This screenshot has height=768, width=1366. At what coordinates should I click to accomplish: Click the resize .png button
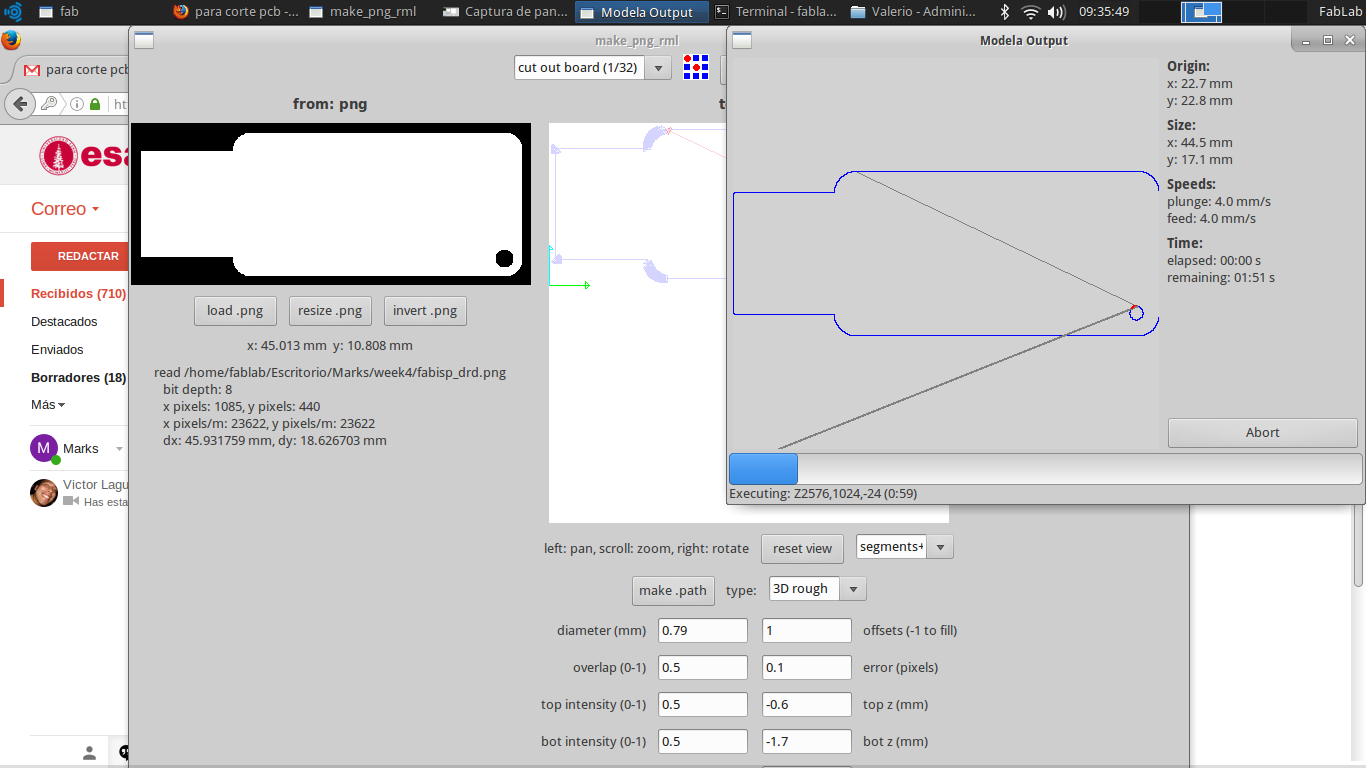point(330,311)
